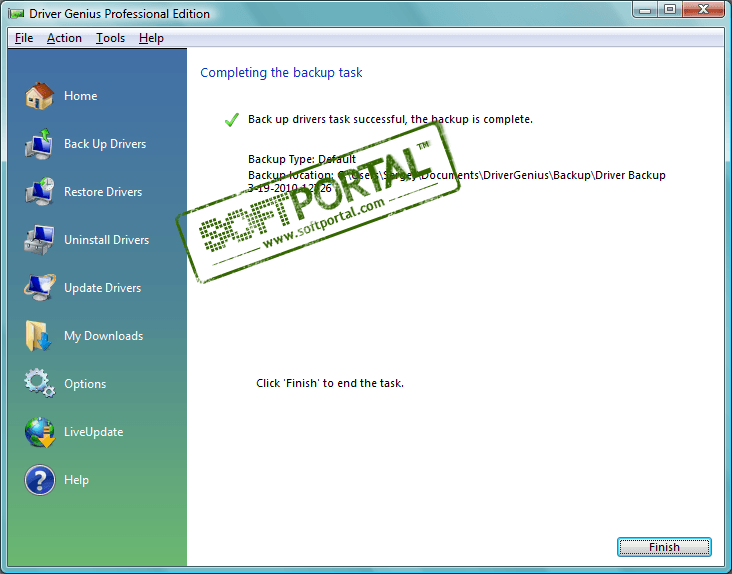Select Back Up Drivers label
This screenshot has width=732, height=574.
pyautogui.click(x=105, y=144)
